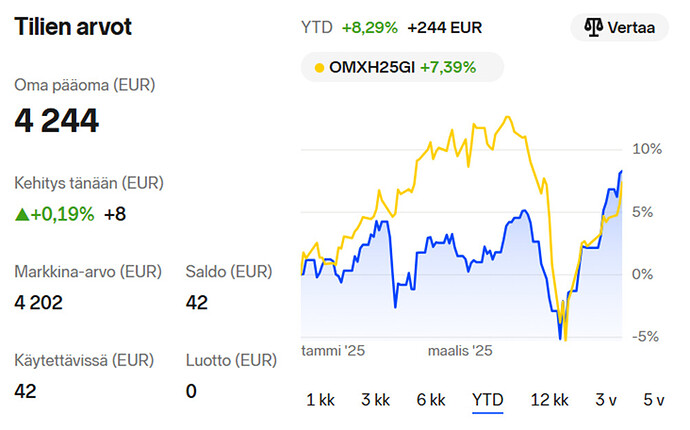This screenshot has width=690, height=430.
Task: Click the YTD +8,29% return figure
Action: tap(370, 28)
